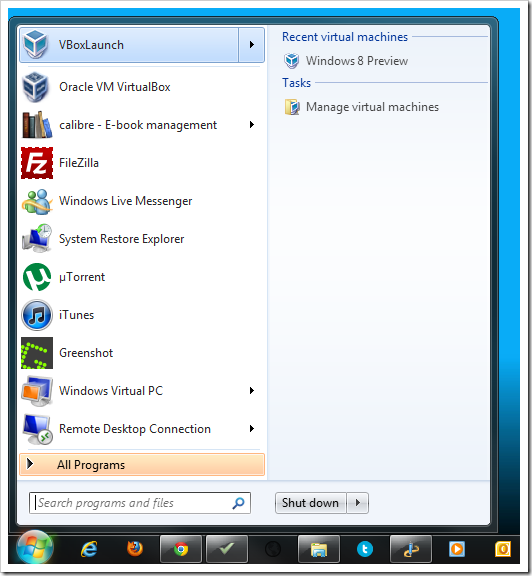532x576 pixels.
Task: Switch to the green checkmark taskbar app
Action: (x=227, y=549)
